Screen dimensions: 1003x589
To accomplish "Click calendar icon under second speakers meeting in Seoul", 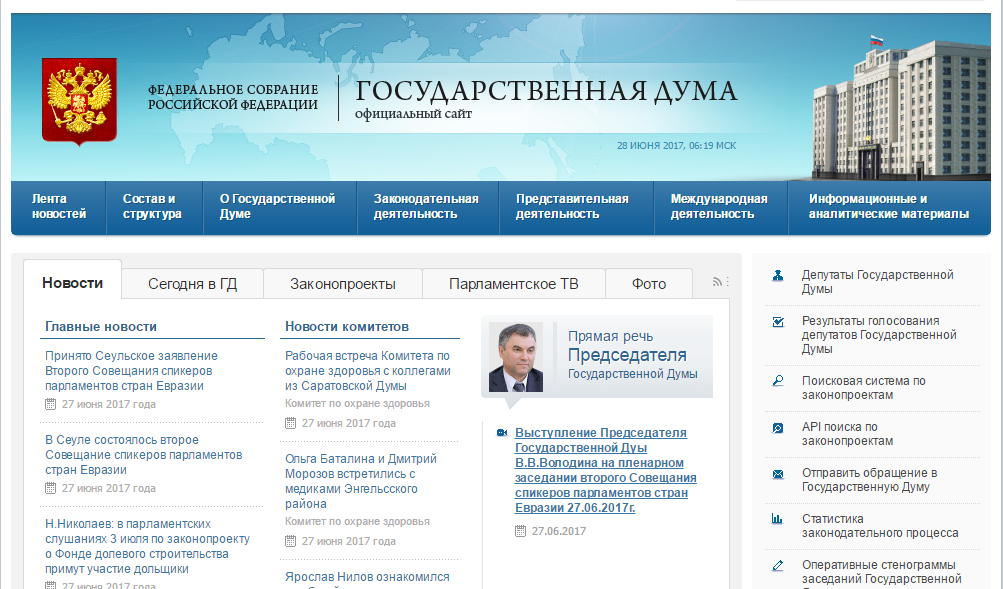I will [x=51, y=488].
